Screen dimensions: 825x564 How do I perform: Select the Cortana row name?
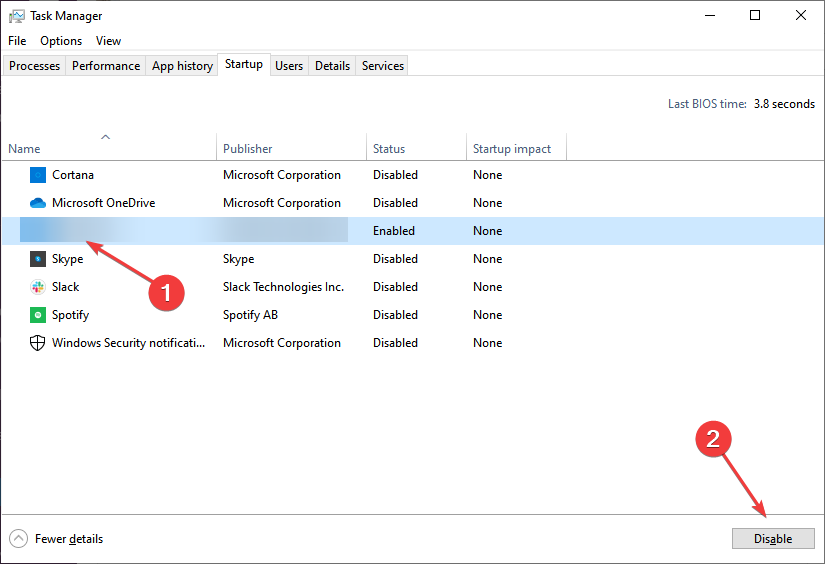tap(73, 175)
